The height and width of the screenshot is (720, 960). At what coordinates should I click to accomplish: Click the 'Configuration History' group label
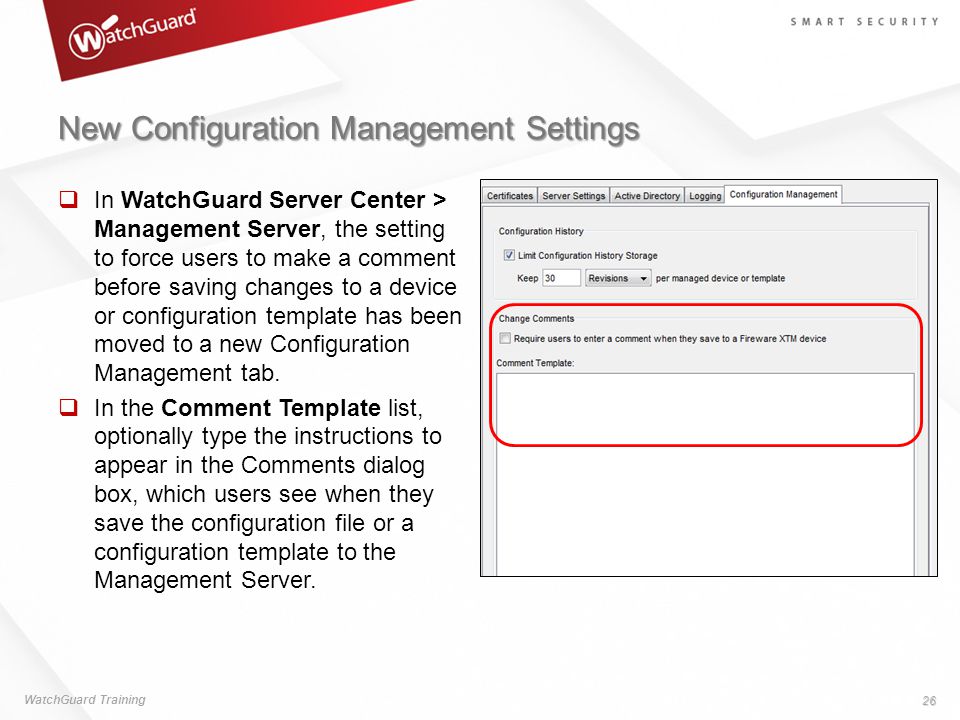pyautogui.click(x=541, y=231)
